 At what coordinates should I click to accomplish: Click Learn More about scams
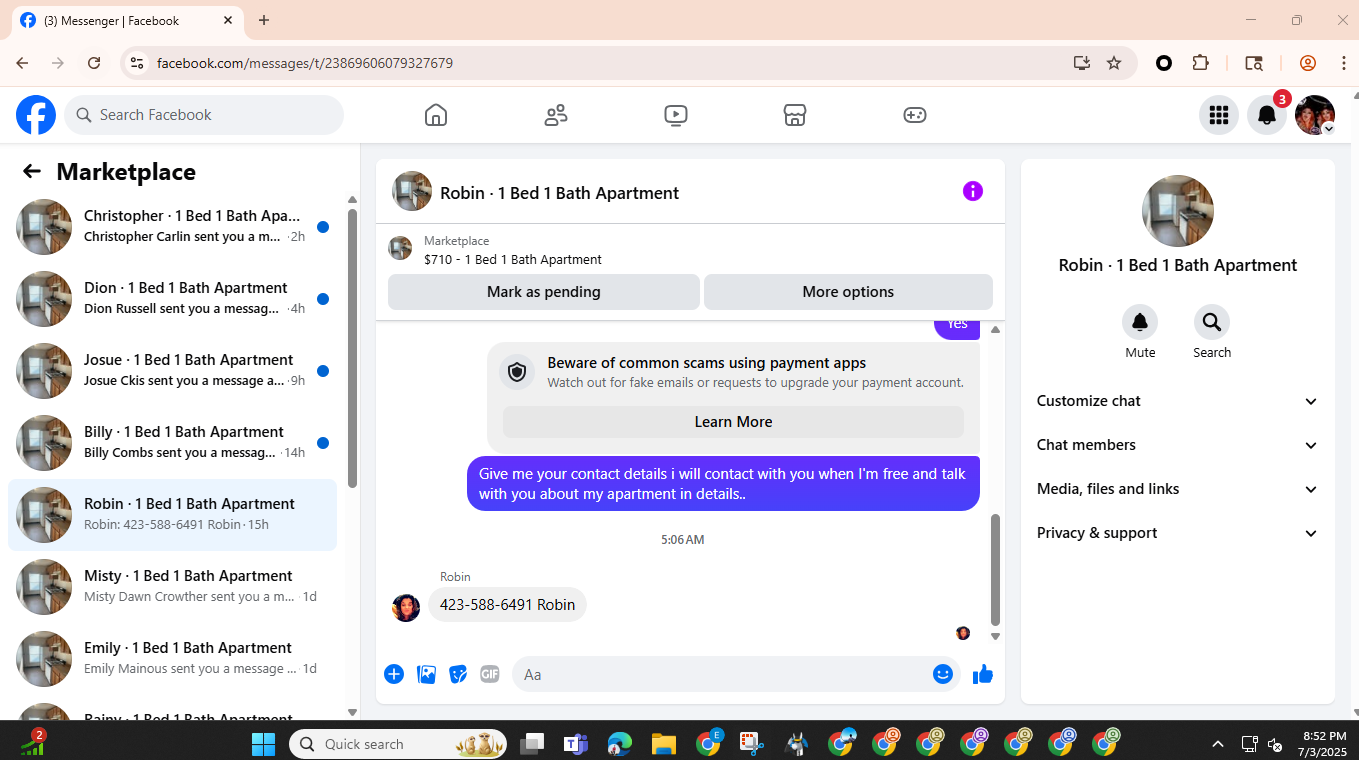(x=733, y=422)
